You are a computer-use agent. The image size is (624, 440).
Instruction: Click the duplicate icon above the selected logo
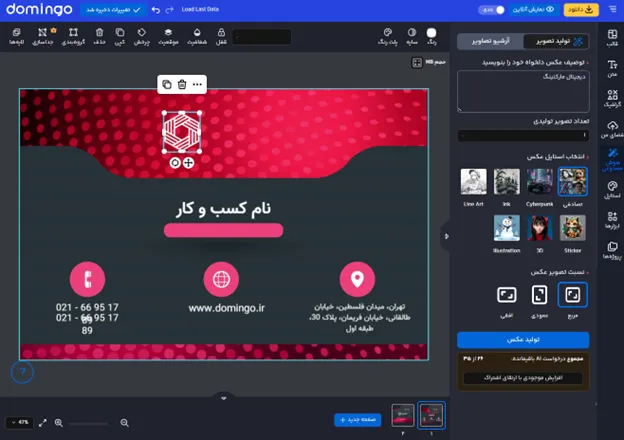166,85
